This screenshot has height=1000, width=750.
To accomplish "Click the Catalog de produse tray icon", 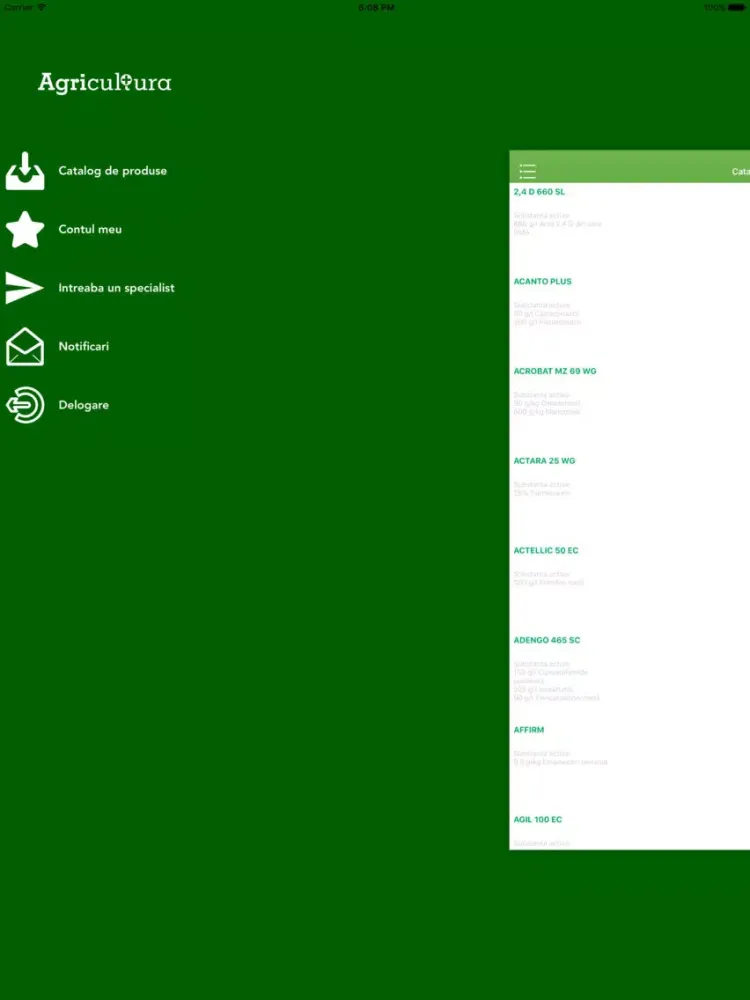I will pos(25,171).
